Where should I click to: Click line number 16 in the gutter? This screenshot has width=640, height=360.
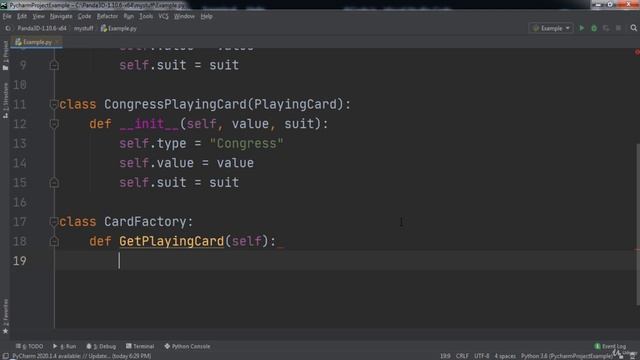pyautogui.click(x=20, y=202)
